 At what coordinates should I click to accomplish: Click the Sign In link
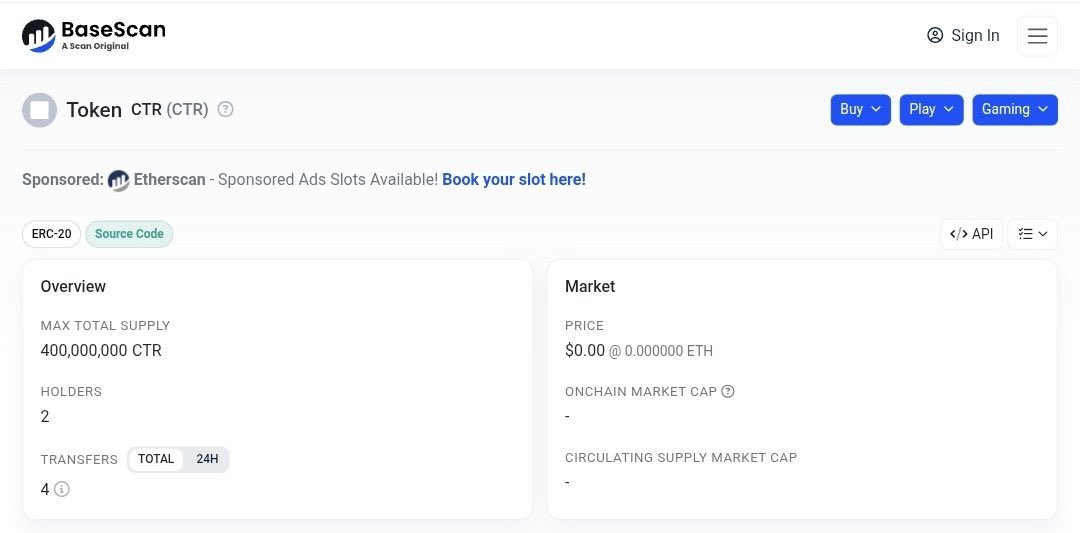[975, 36]
